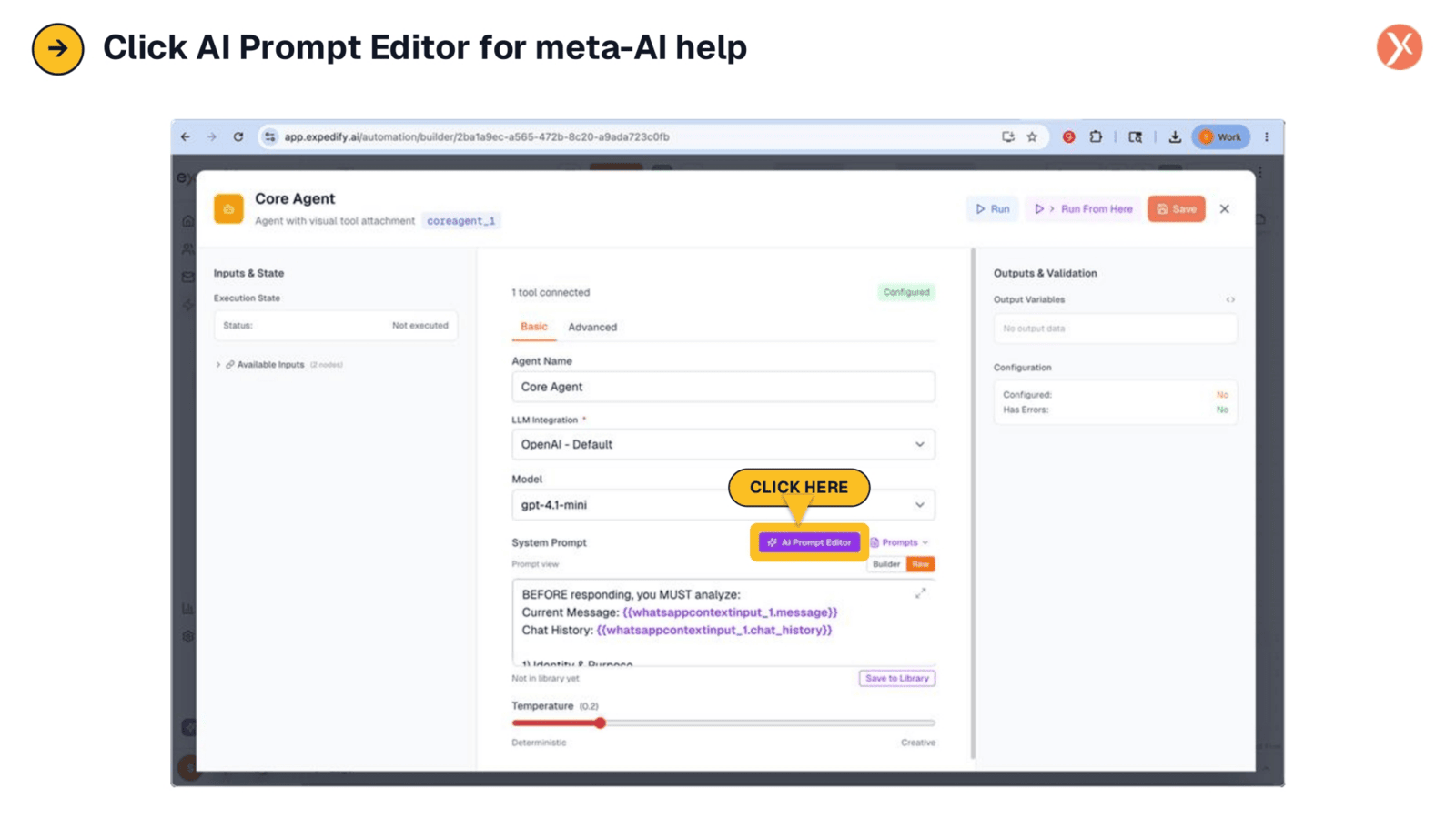Bookmark this page with star icon
Screen dimensions: 1456x819
click(x=1032, y=136)
